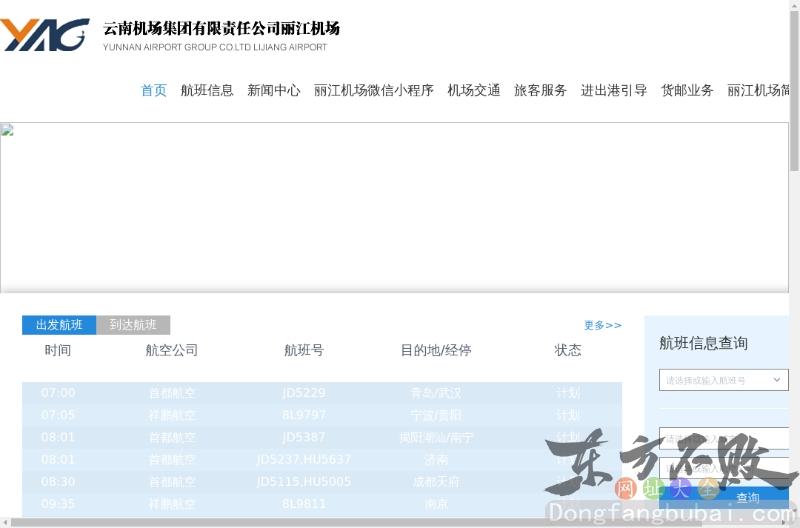
Task: Click the 07:00 departure time cell
Action: 58,393
